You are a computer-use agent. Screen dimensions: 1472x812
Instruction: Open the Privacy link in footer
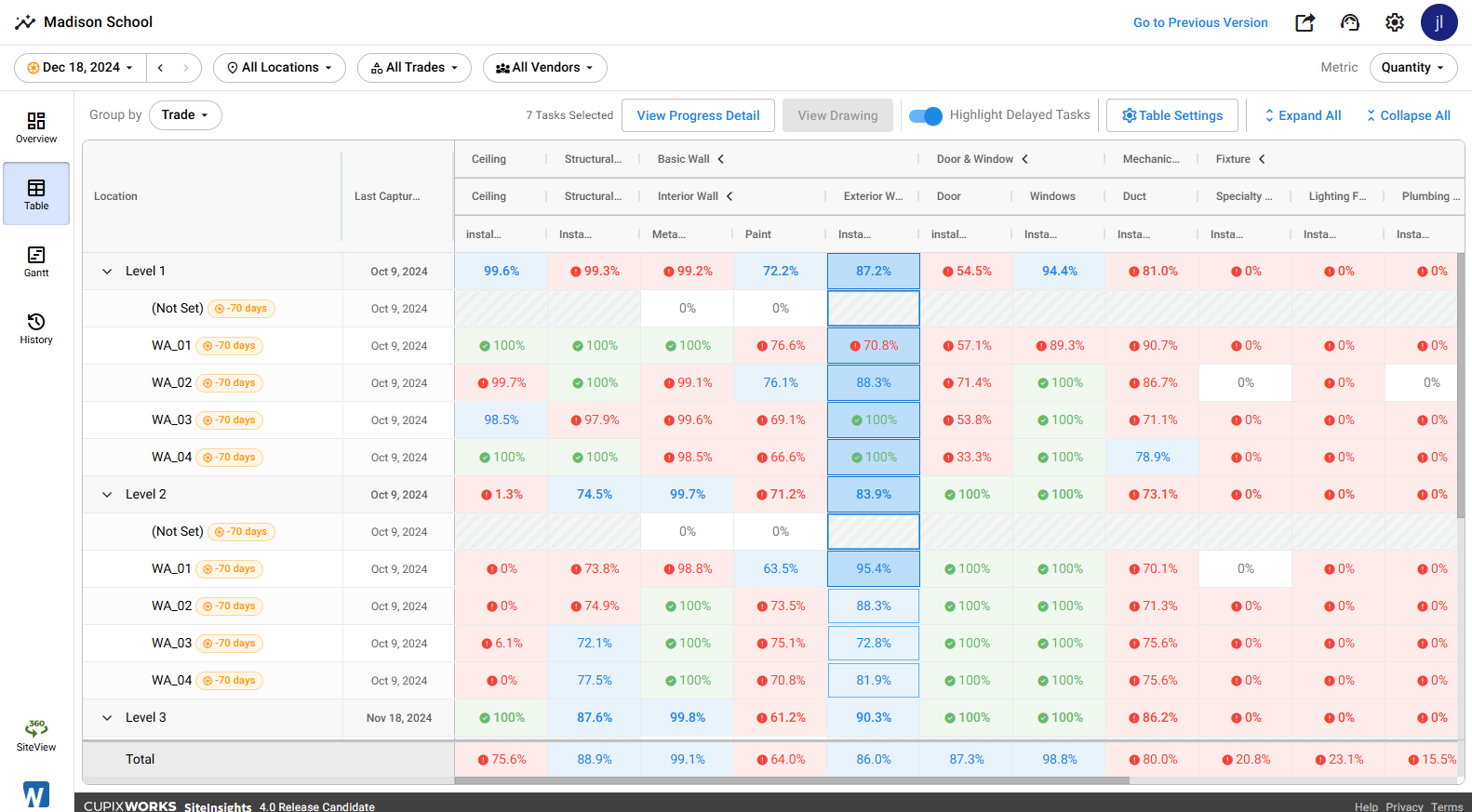pos(1404,806)
